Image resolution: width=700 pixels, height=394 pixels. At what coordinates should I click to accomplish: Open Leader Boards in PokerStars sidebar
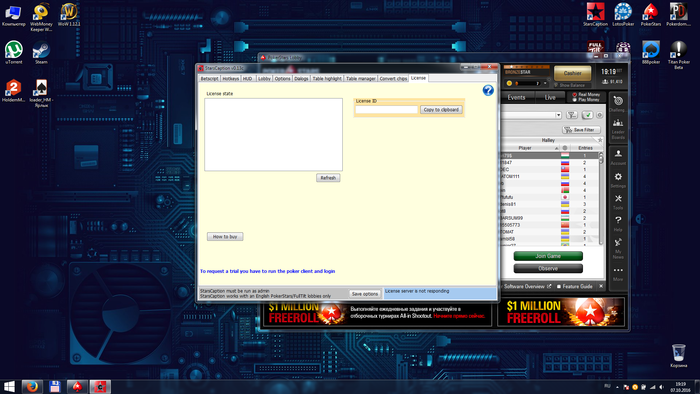618,129
